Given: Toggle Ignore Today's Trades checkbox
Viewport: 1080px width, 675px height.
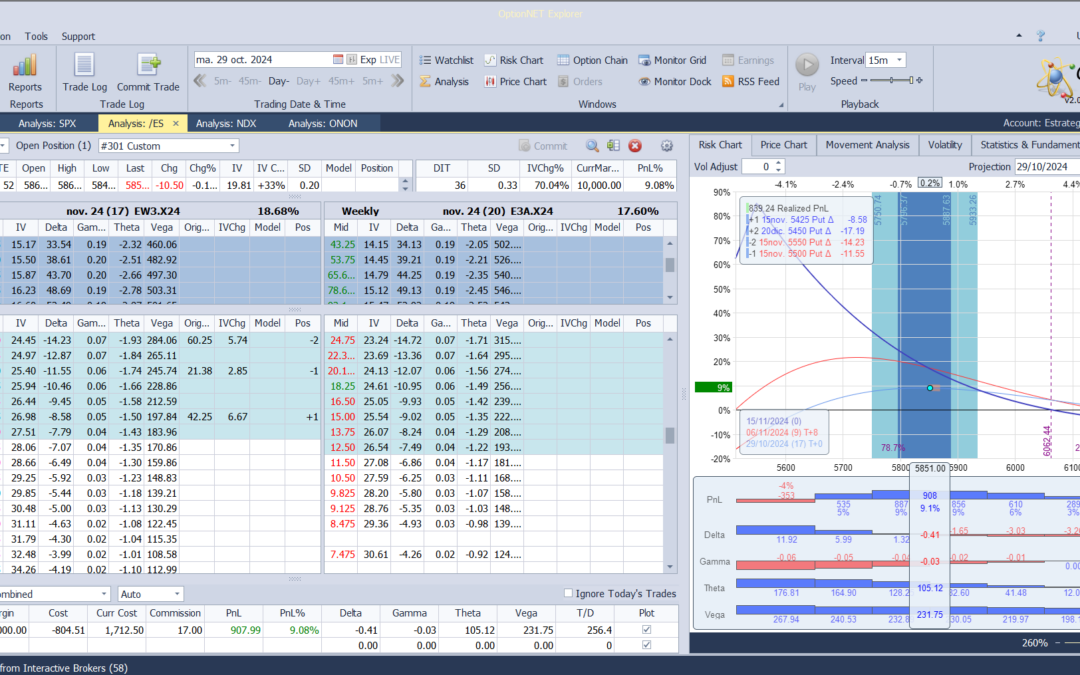Looking at the screenshot, I should tap(568, 593).
